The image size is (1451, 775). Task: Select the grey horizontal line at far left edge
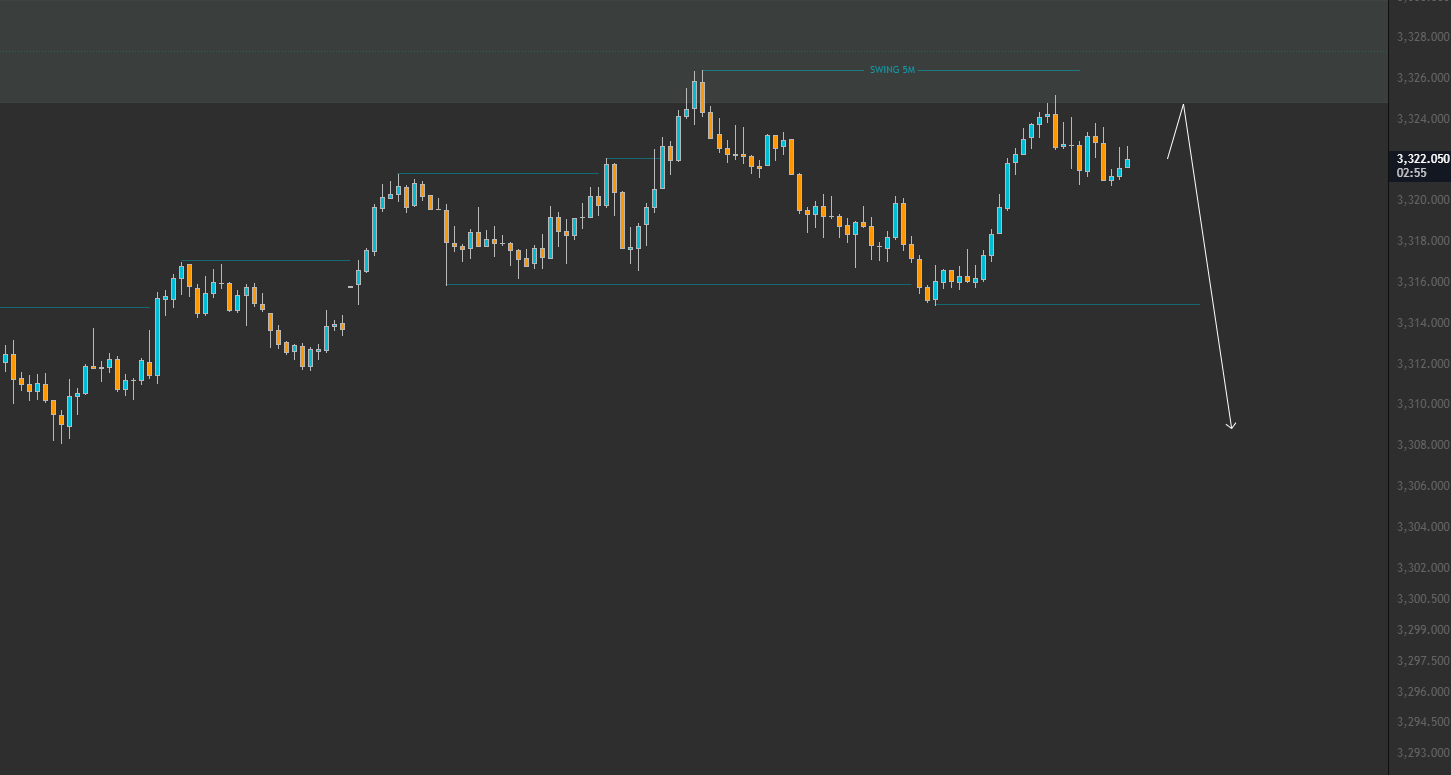[x=75, y=307]
